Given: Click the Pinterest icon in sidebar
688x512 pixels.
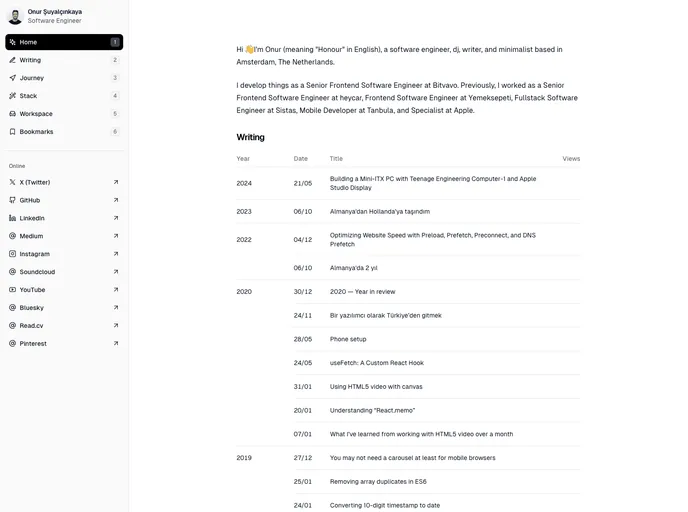Looking at the screenshot, I should (x=12, y=344).
